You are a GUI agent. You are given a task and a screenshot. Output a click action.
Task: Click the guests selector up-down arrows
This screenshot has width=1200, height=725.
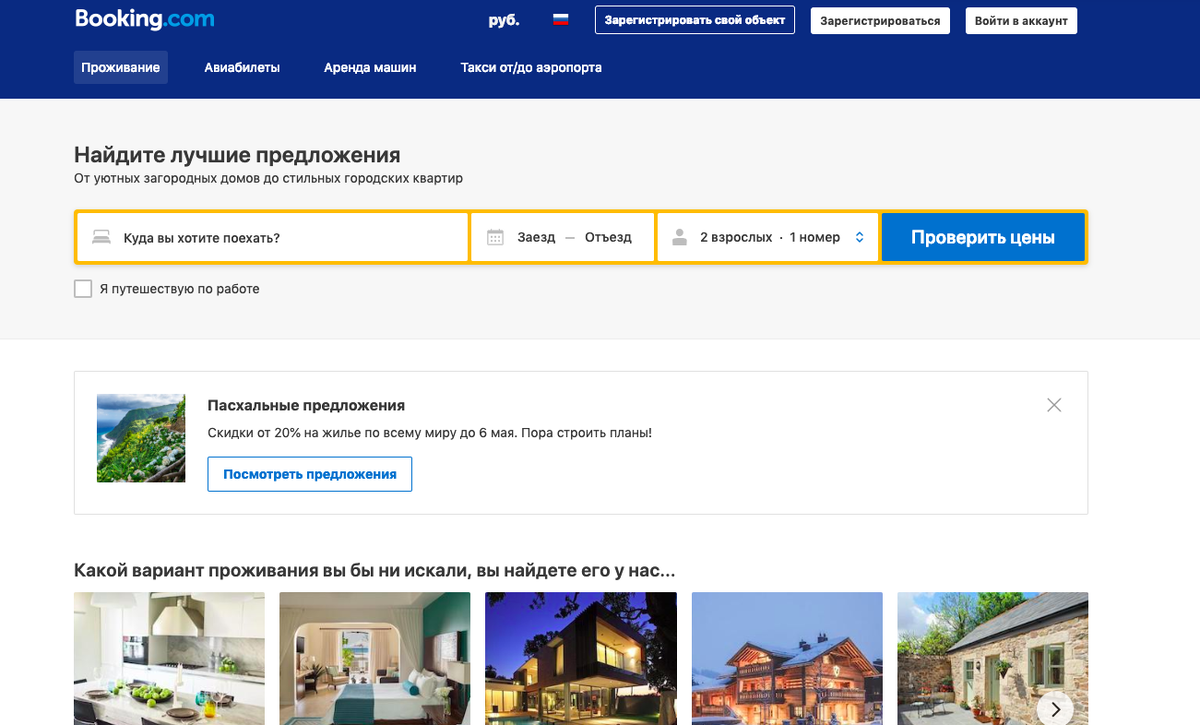click(859, 238)
